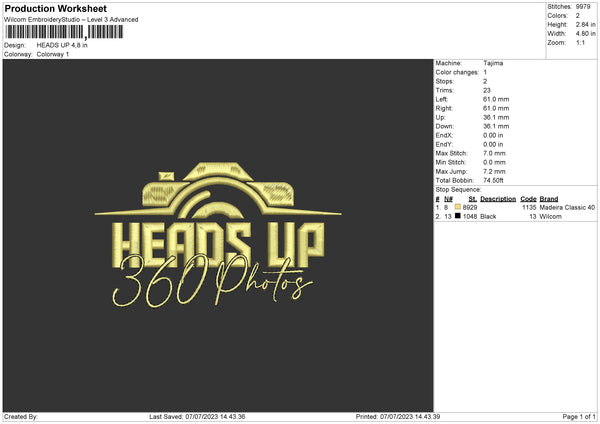Click the EndY value 0.00 in
This screenshot has width=600, height=424.
pyautogui.click(x=493, y=144)
